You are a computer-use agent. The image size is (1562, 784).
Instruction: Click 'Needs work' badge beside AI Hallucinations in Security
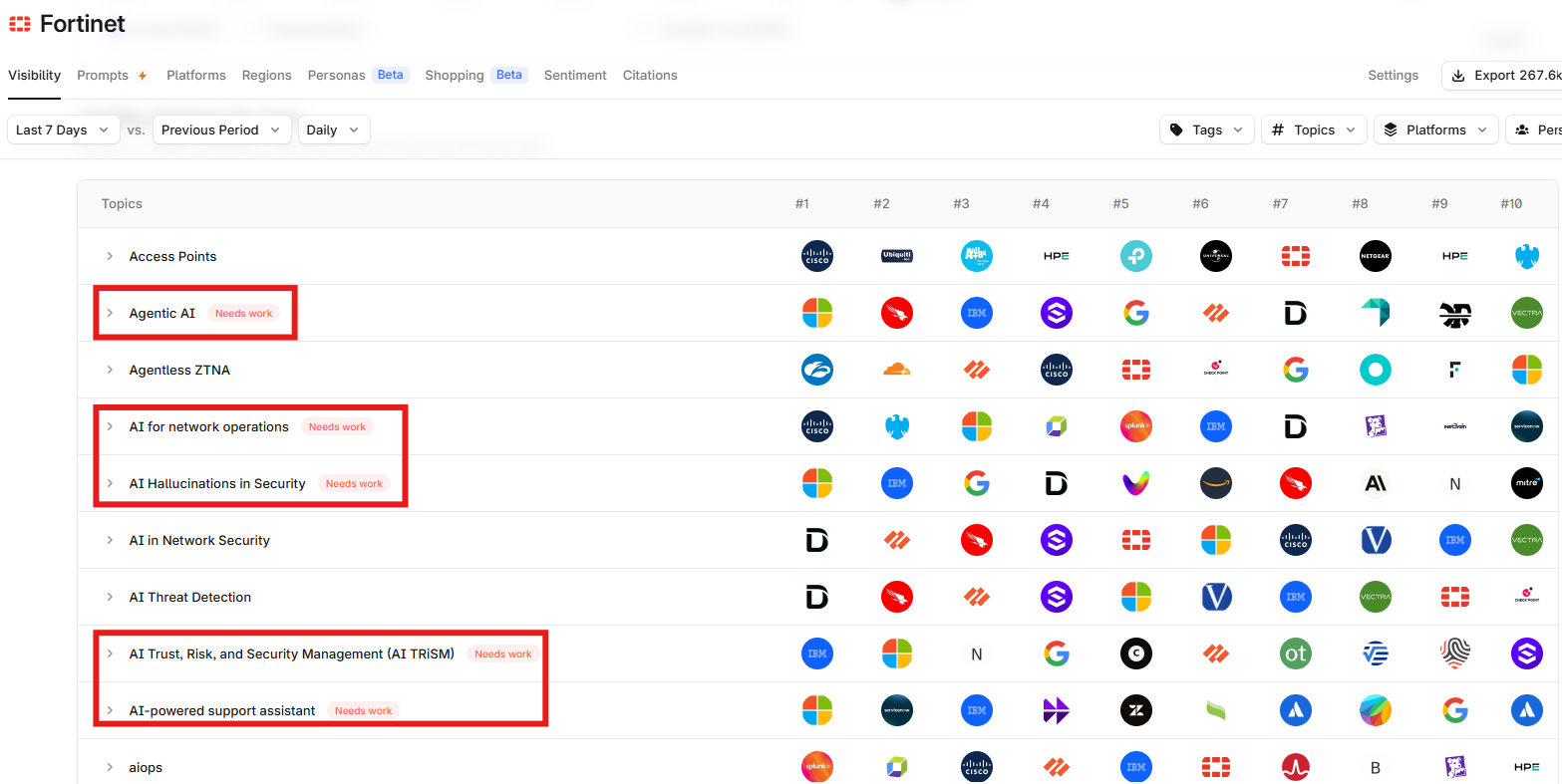(354, 483)
